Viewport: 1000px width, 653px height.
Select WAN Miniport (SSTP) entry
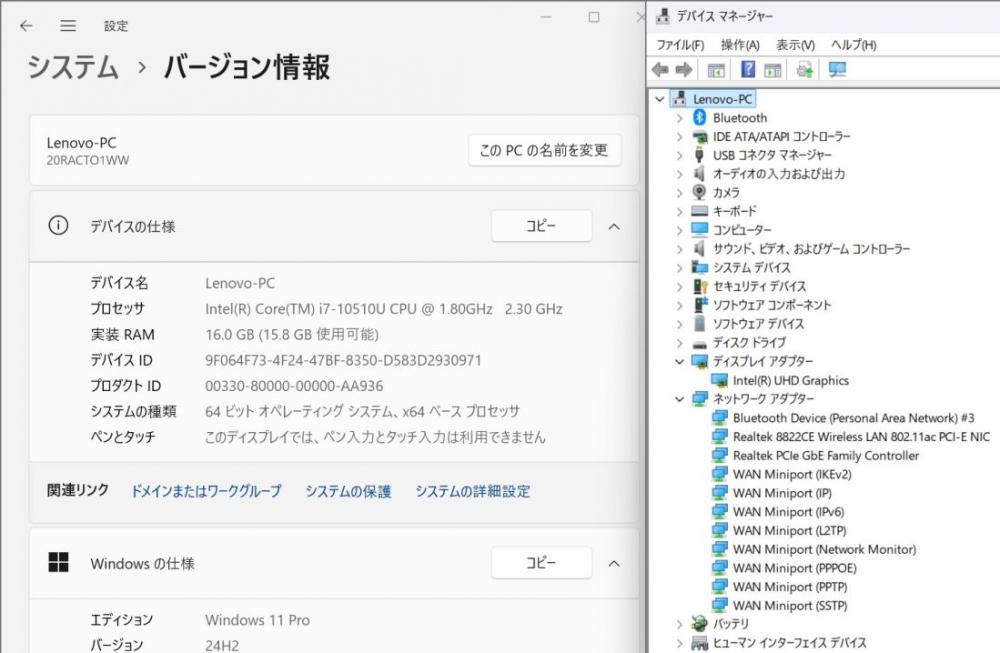click(790, 605)
